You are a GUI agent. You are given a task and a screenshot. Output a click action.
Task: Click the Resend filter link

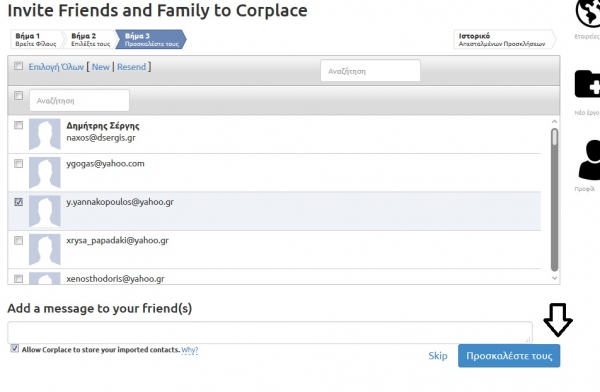[x=131, y=67]
